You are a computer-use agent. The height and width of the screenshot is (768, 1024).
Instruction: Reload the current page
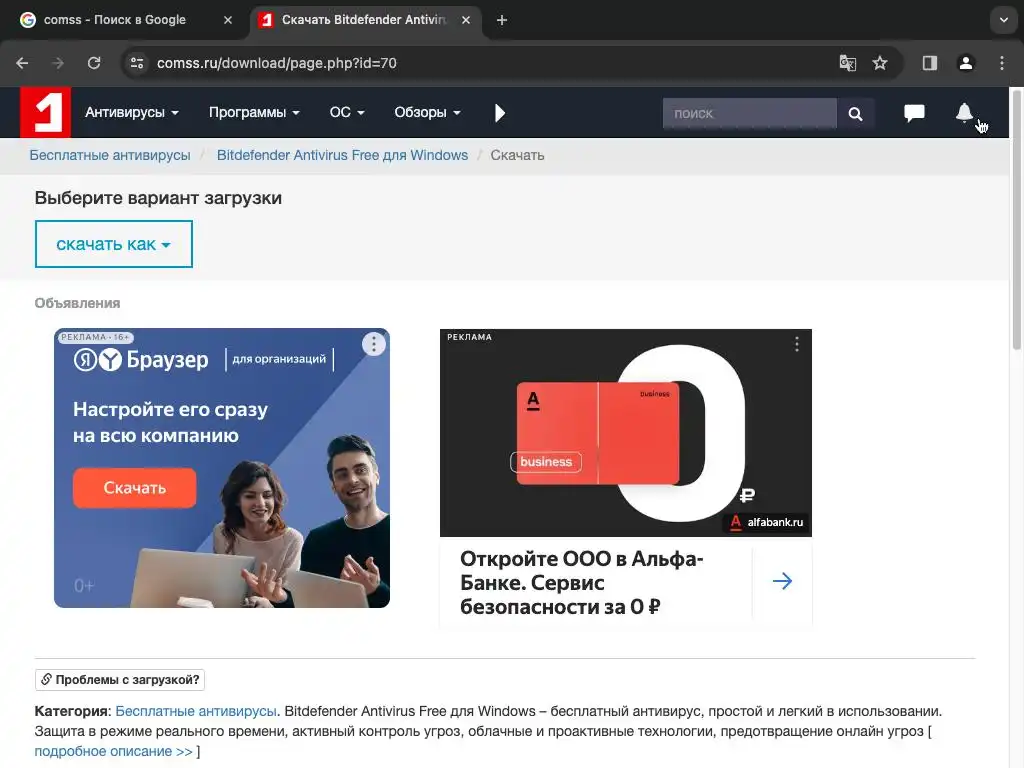click(x=94, y=63)
